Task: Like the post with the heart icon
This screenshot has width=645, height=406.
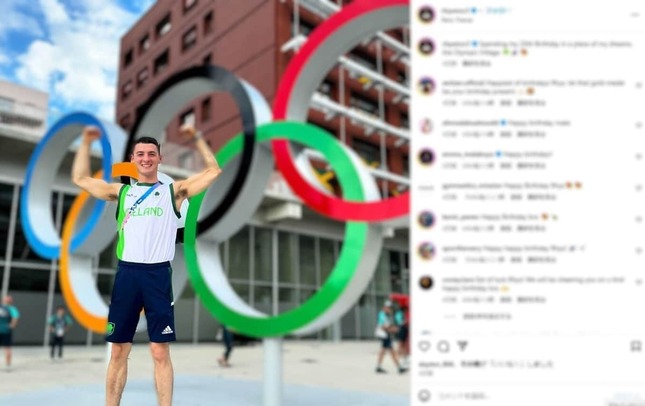Action: 424,346
